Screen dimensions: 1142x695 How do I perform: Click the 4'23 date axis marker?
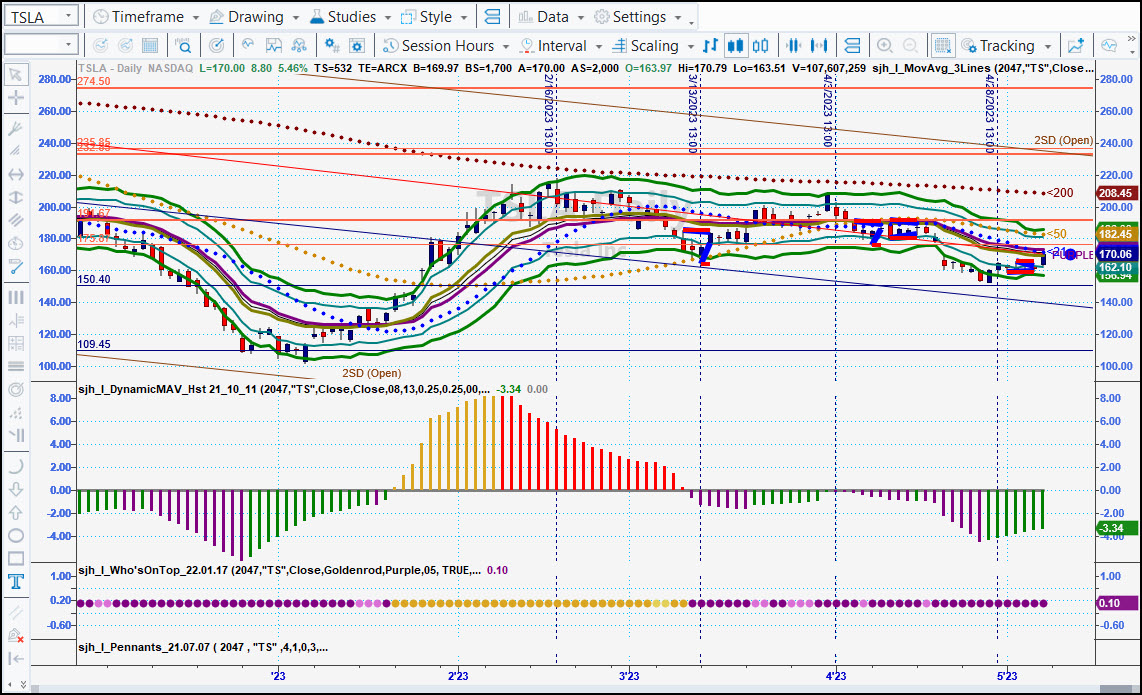coord(835,676)
